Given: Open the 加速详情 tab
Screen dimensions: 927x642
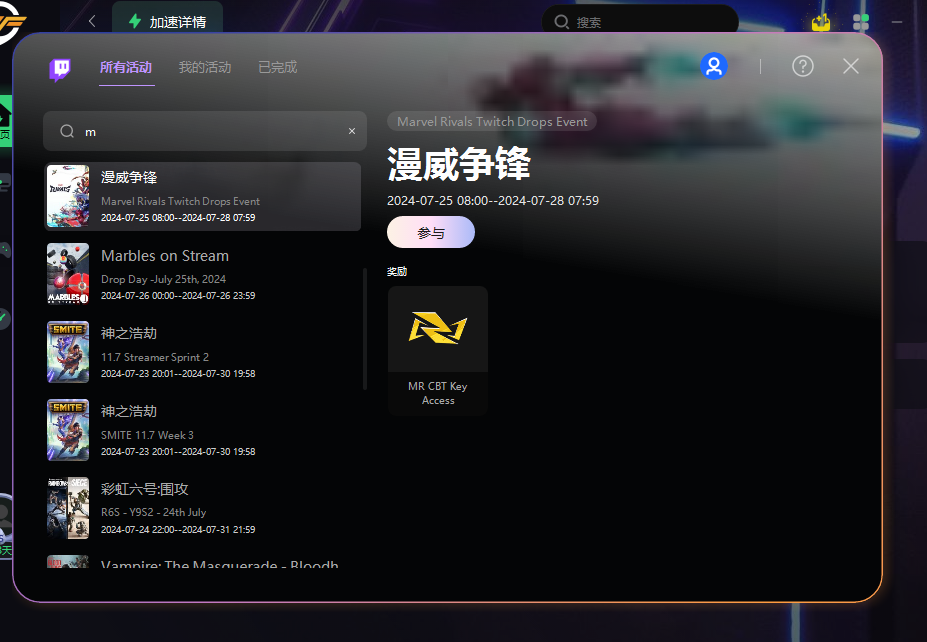Looking at the screenshot, I should [x=167, y=22].
